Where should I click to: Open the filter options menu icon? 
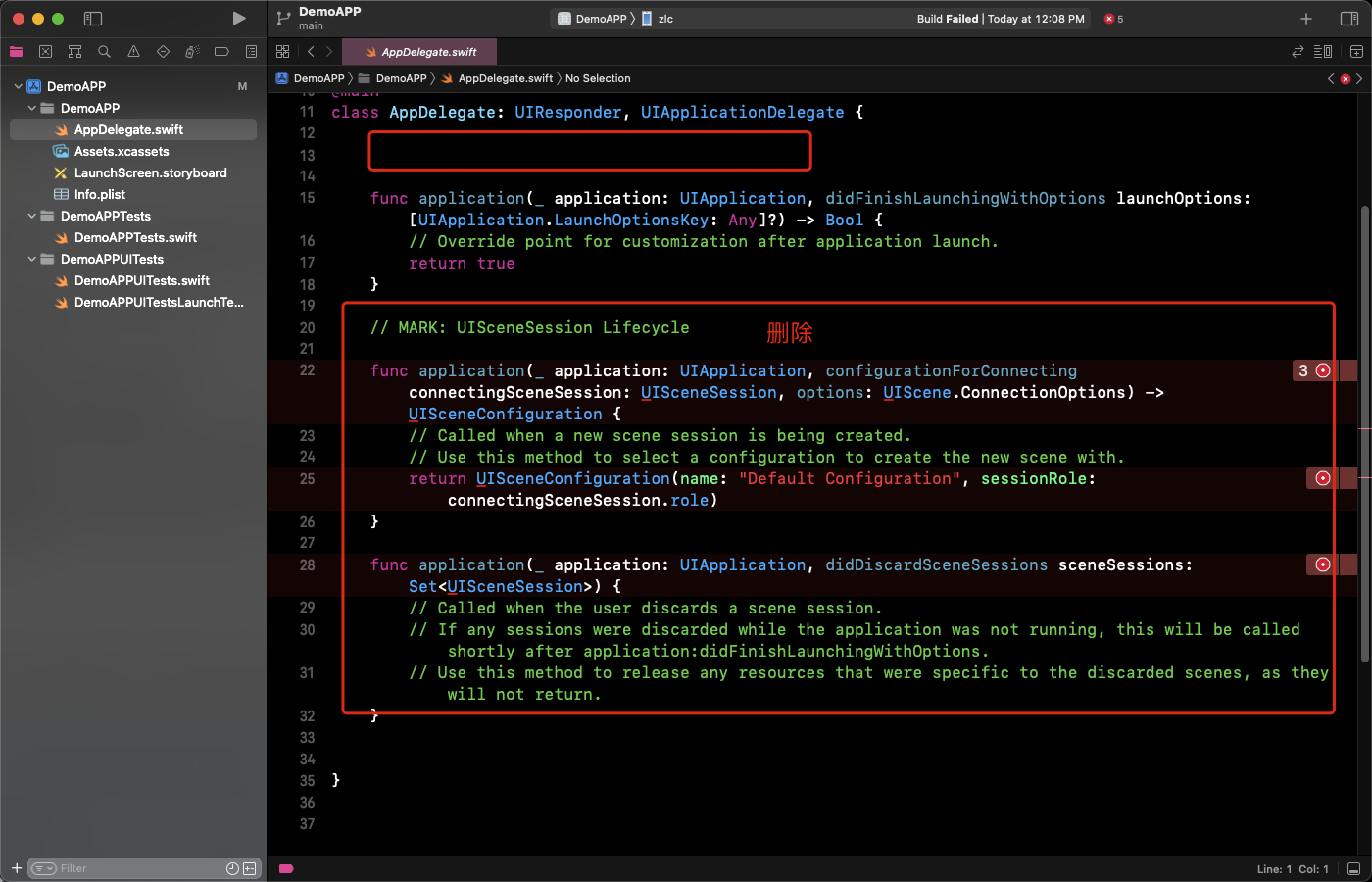point(43,868)
